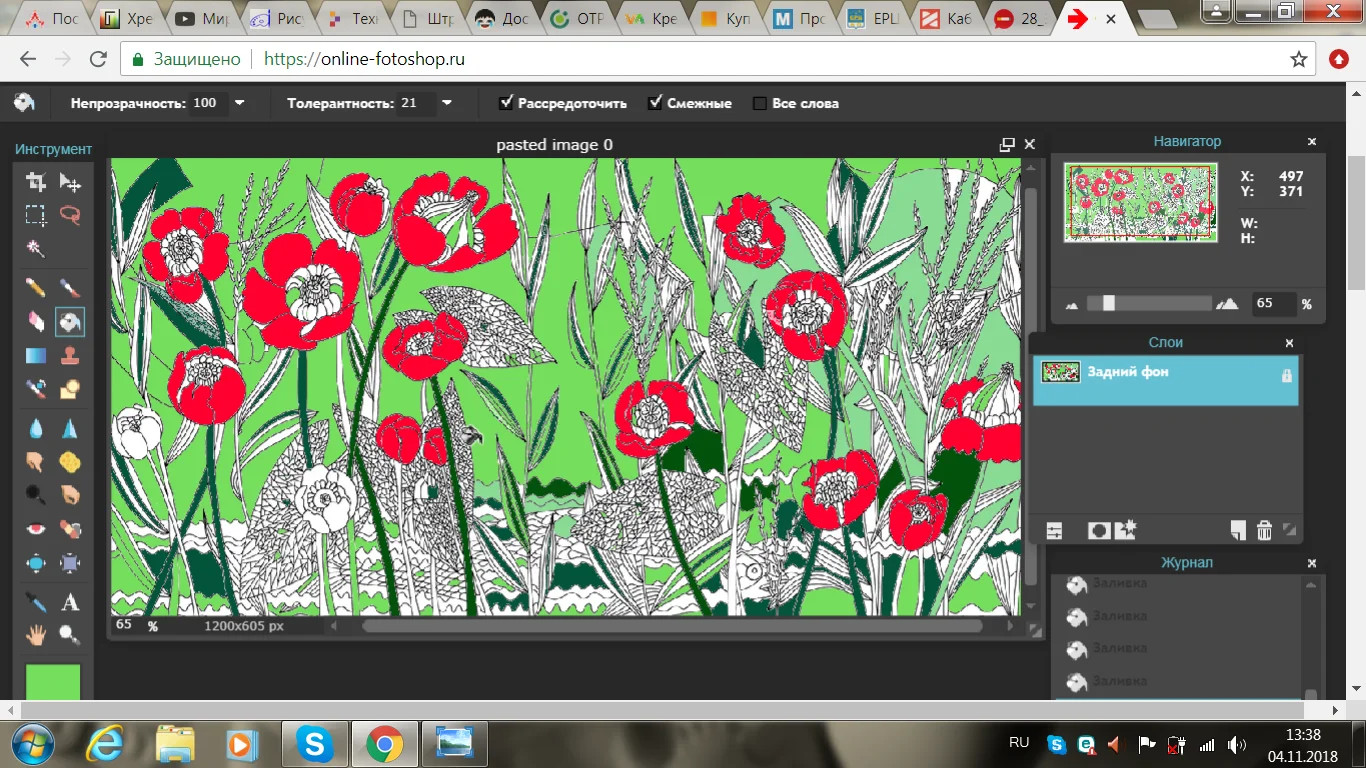The image size is (1366, 768).
Task: Activate the Text tool
Action: pos(70,602)
